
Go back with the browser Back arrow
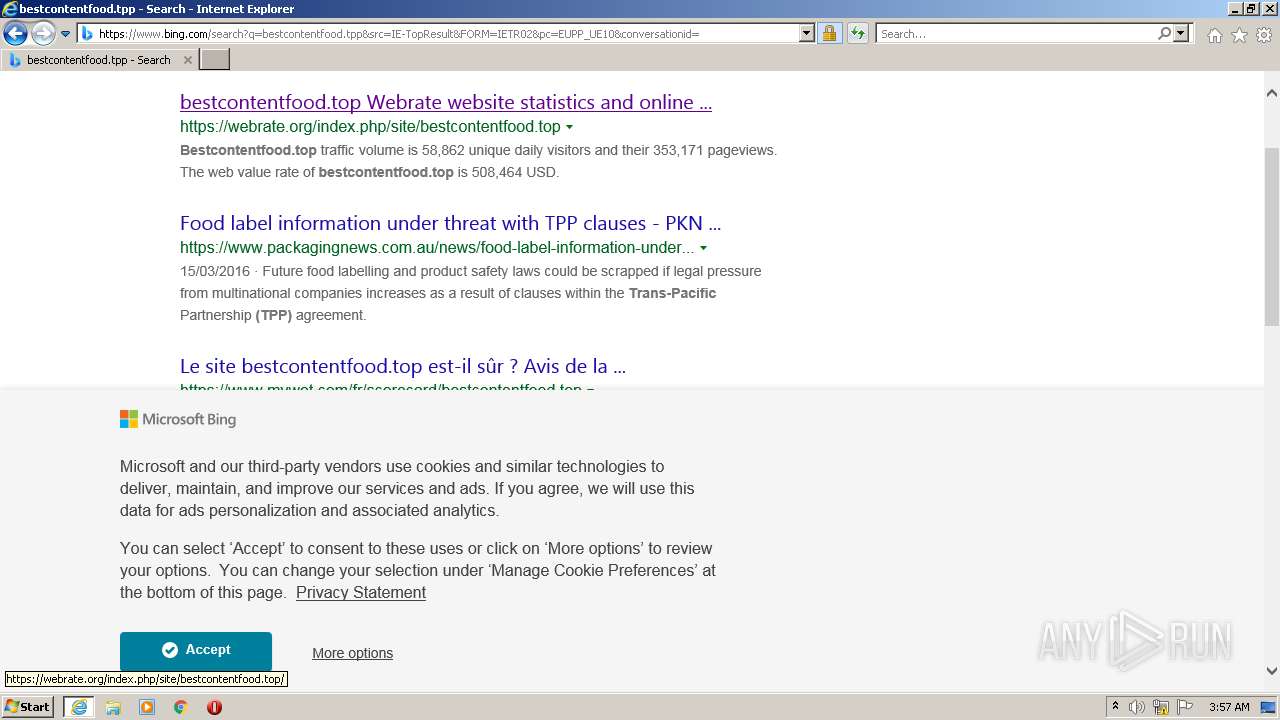15,34
